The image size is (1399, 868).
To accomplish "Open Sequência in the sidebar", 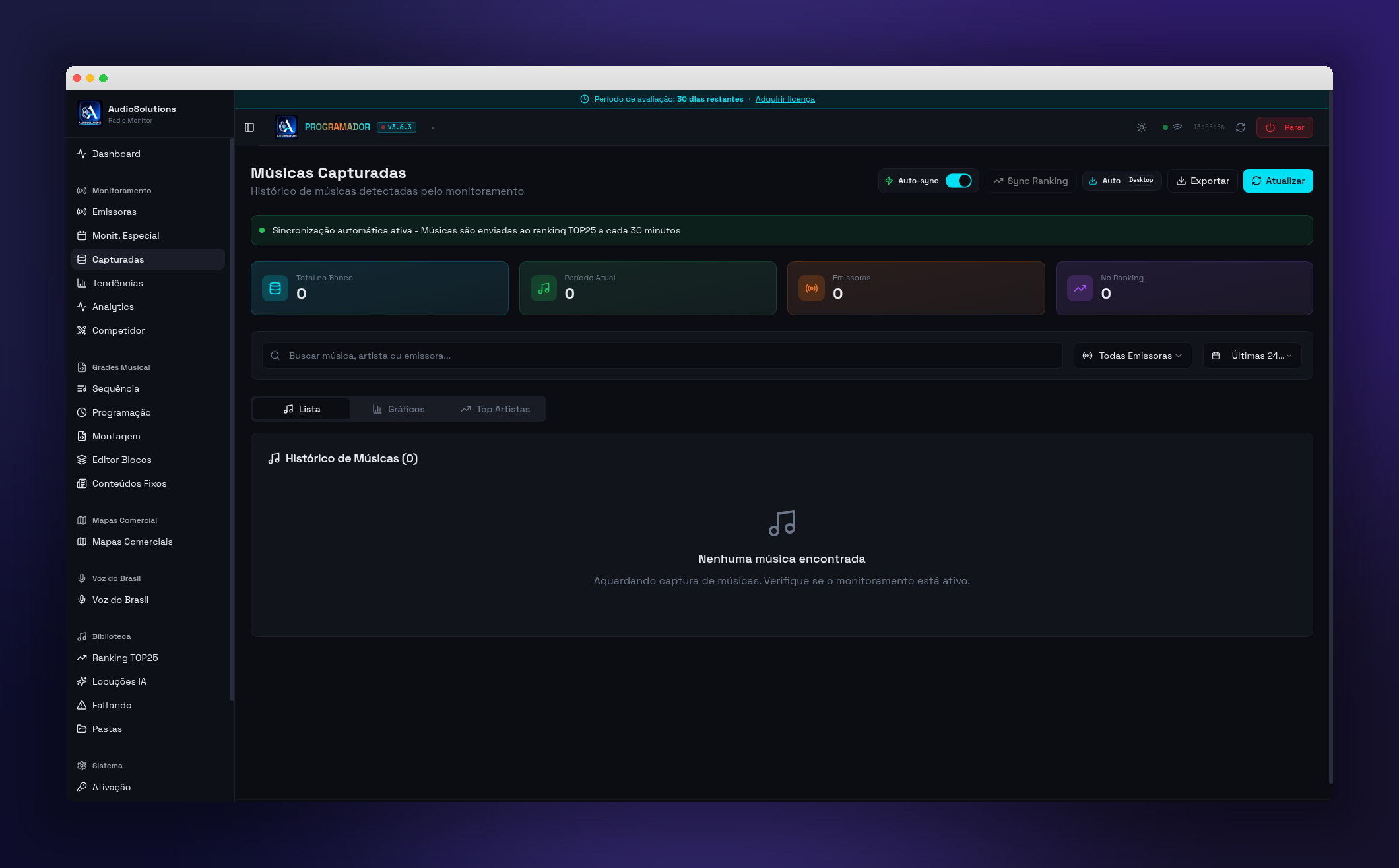I will pos(148,388).
